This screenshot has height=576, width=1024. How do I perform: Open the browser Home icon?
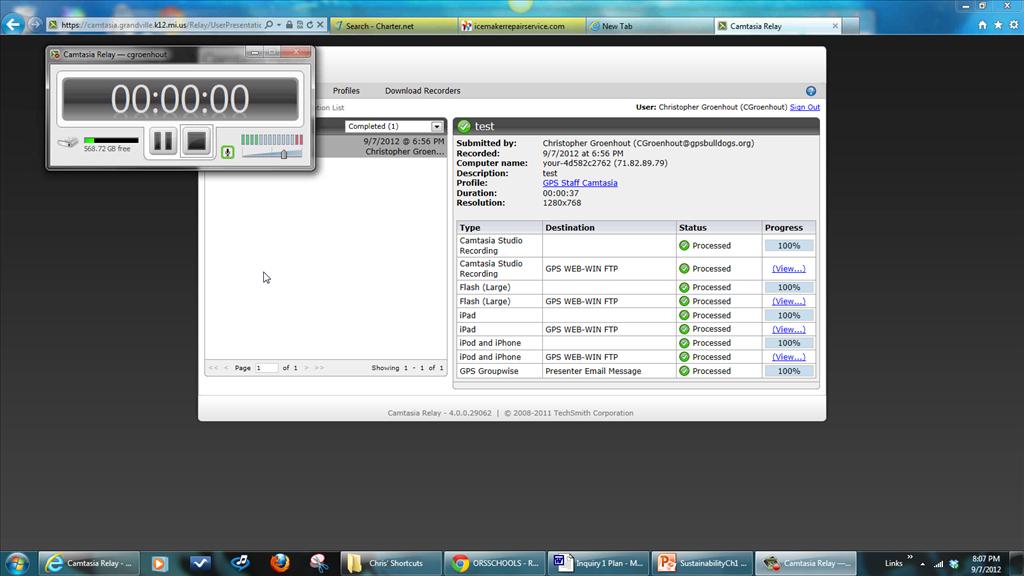[x=982, y=25]
